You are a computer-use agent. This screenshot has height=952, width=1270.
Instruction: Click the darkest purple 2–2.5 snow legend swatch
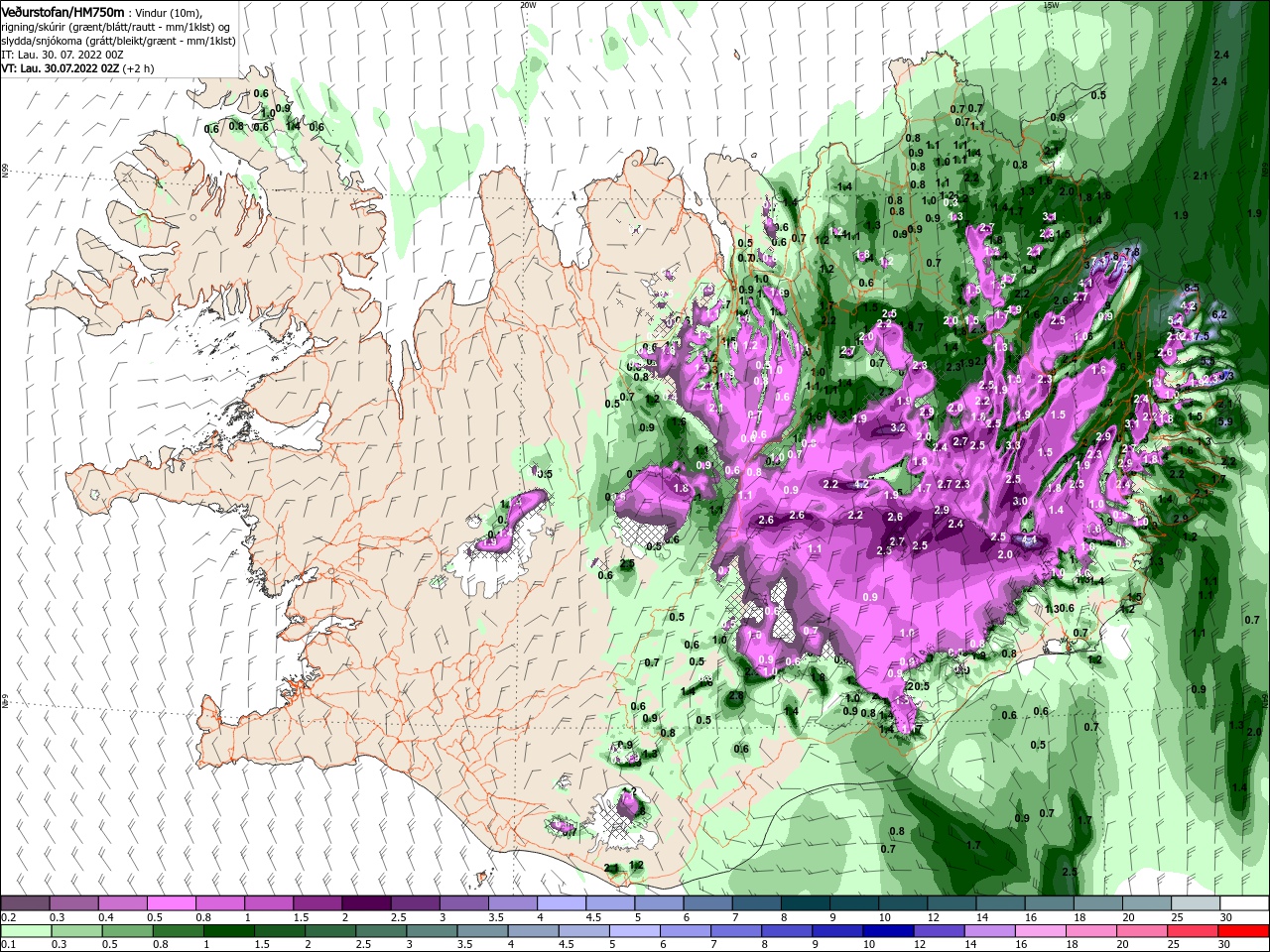pyautogui.click(x=366, y=903)
